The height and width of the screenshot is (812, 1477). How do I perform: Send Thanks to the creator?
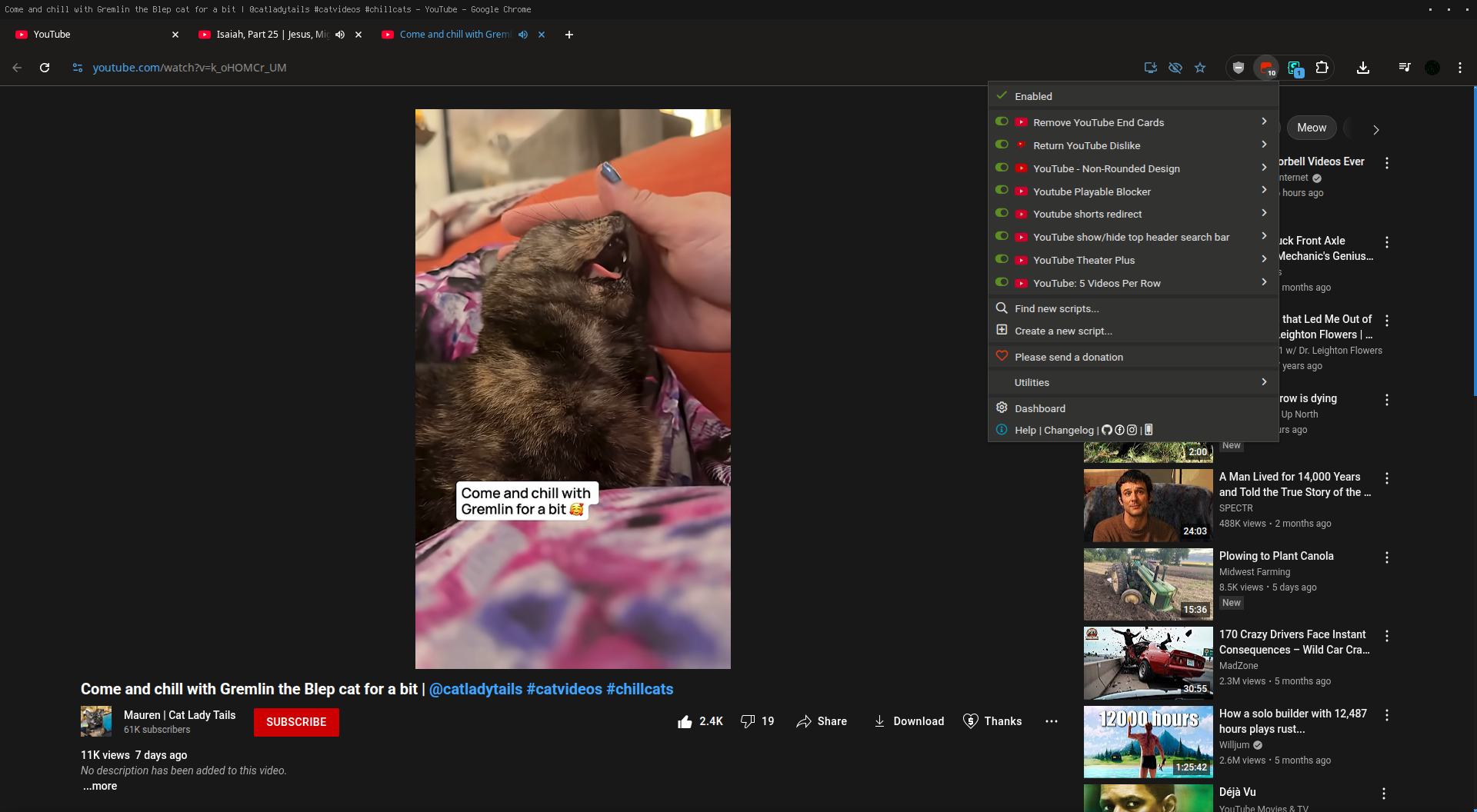click(992, 721)
